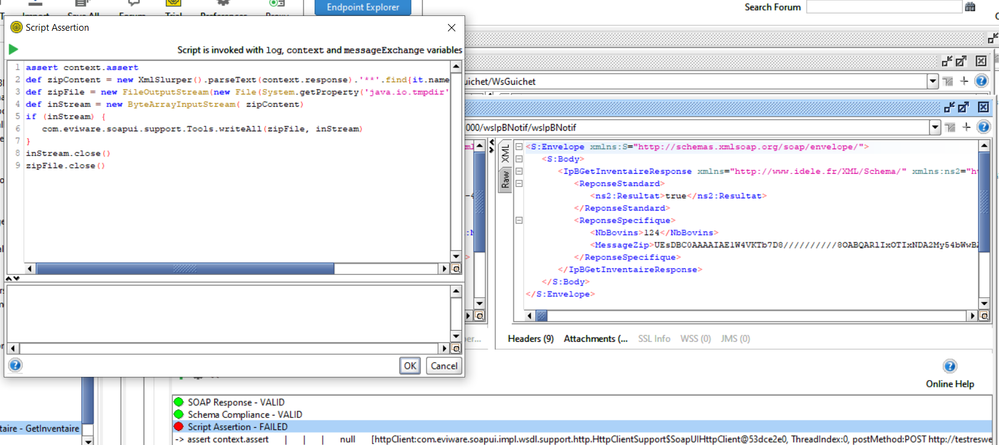Viewport: 999px width, 445px height.
Task: Click the Script Assertion title bar icon
Action: [x=14, y=27]
